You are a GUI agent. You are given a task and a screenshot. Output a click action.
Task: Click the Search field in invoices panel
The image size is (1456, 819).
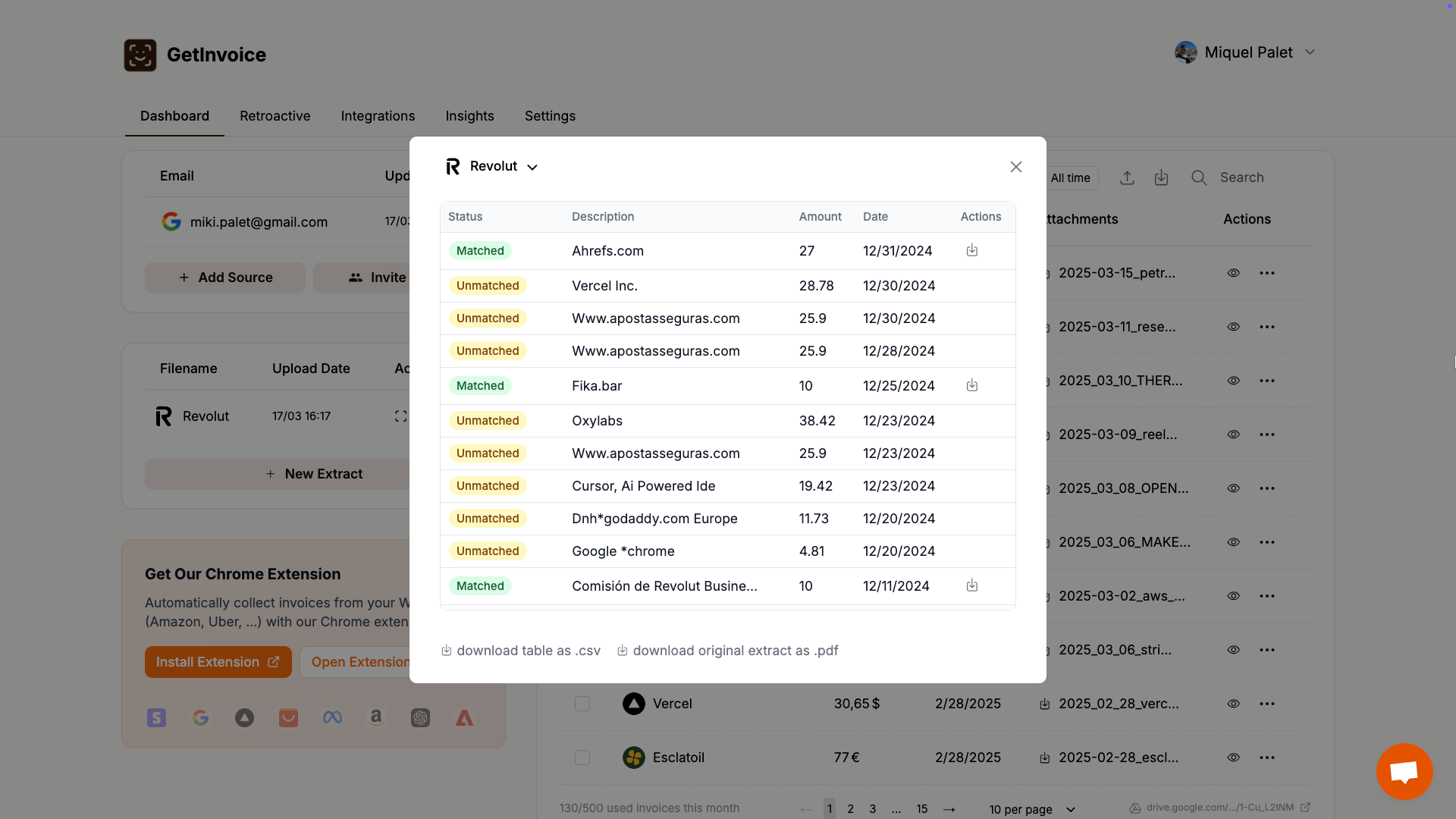click(x=1241, y=177)
